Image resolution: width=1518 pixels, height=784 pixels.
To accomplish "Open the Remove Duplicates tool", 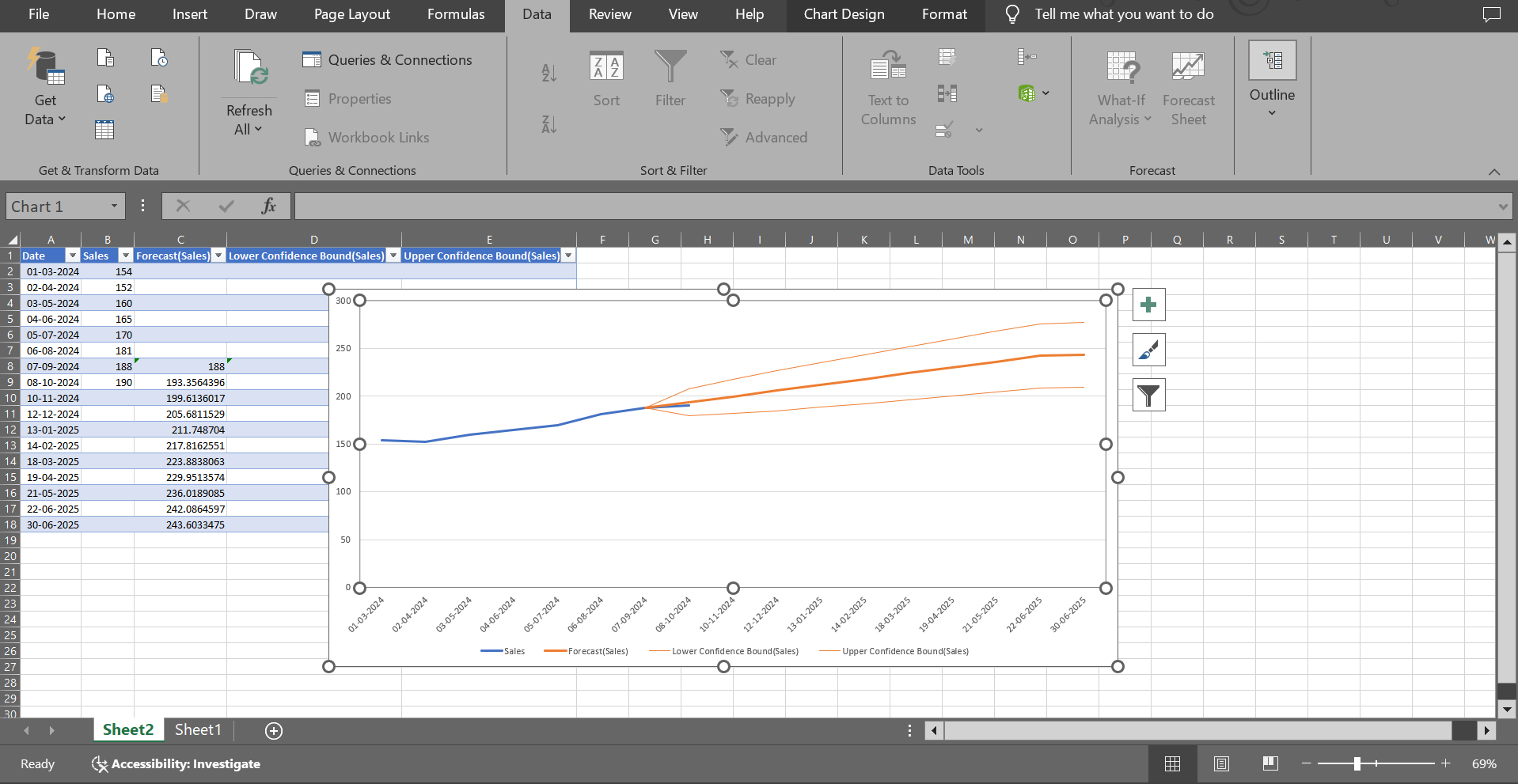I will [947, 93].
